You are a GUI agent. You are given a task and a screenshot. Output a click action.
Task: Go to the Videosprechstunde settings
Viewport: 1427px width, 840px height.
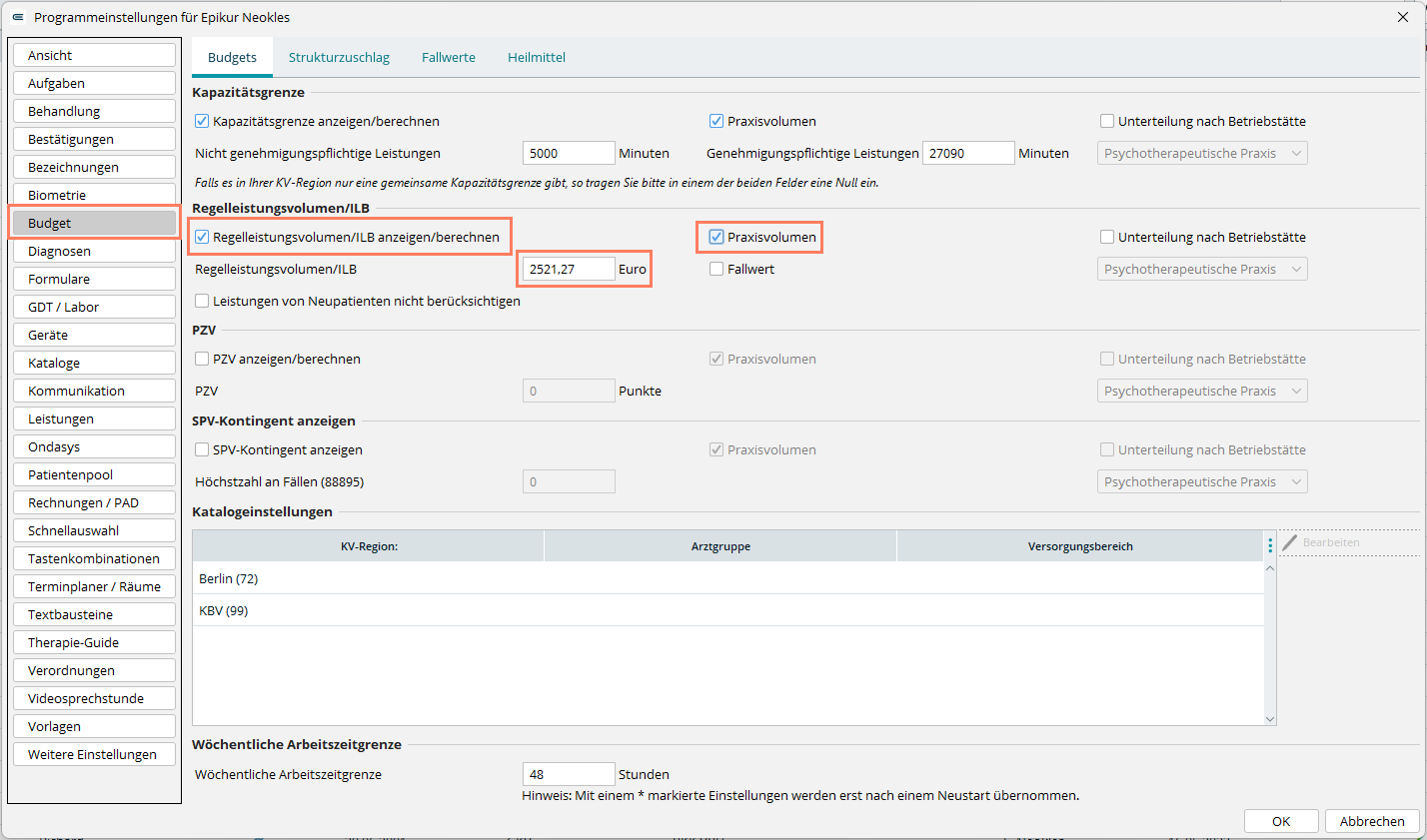(95, 698)
